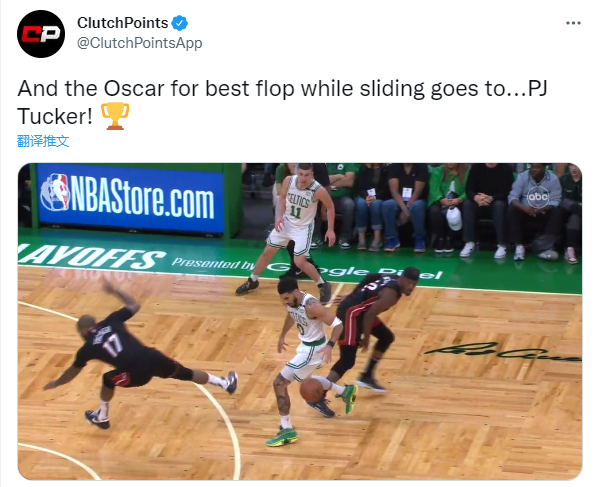Visit the @ClutchPointsApp handle

(139, 43)
